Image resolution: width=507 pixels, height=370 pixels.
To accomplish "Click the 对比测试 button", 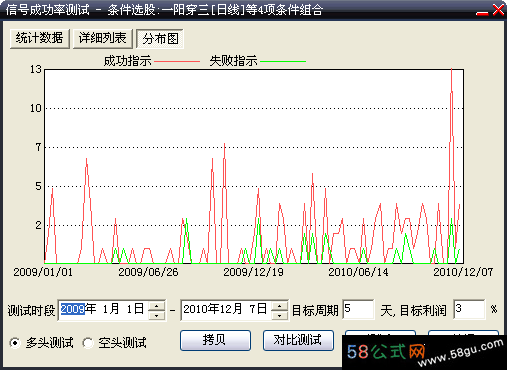I will 298,340.
